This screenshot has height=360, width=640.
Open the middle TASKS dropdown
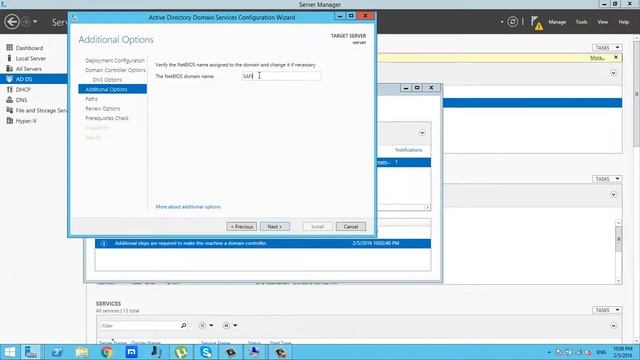607,179
